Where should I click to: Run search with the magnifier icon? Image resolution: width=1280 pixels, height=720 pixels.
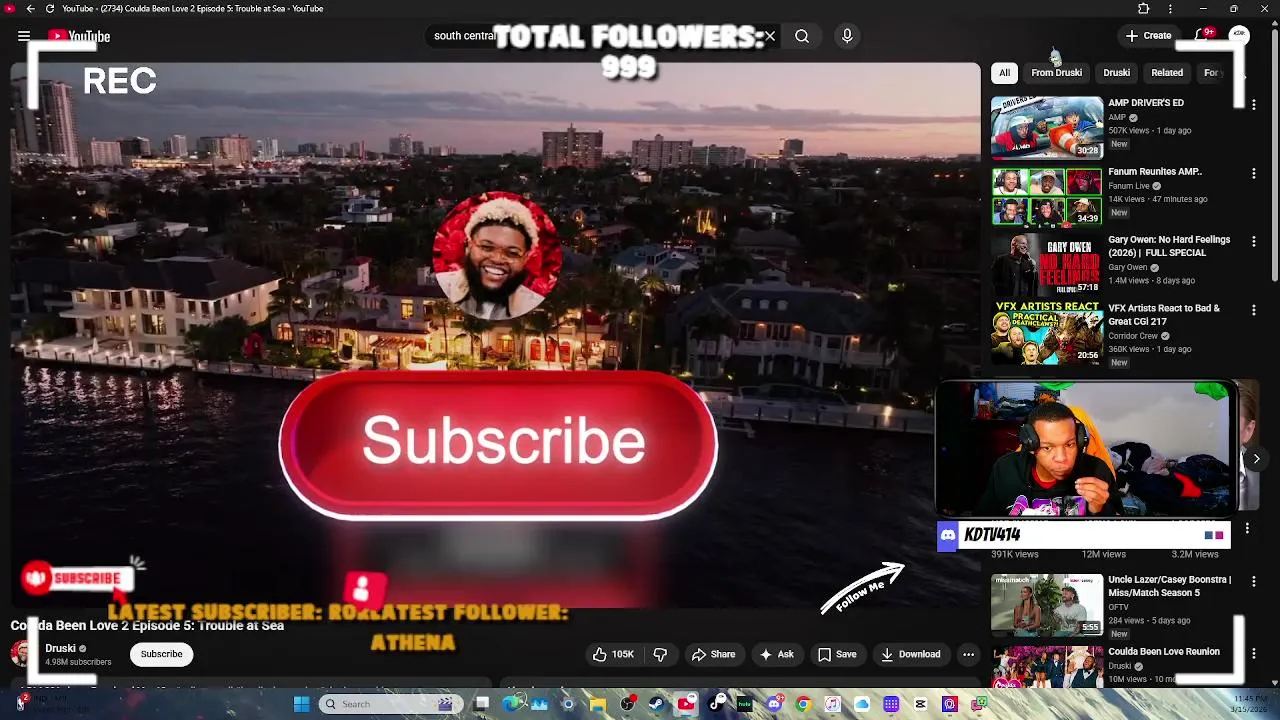[x=802, y=36]
